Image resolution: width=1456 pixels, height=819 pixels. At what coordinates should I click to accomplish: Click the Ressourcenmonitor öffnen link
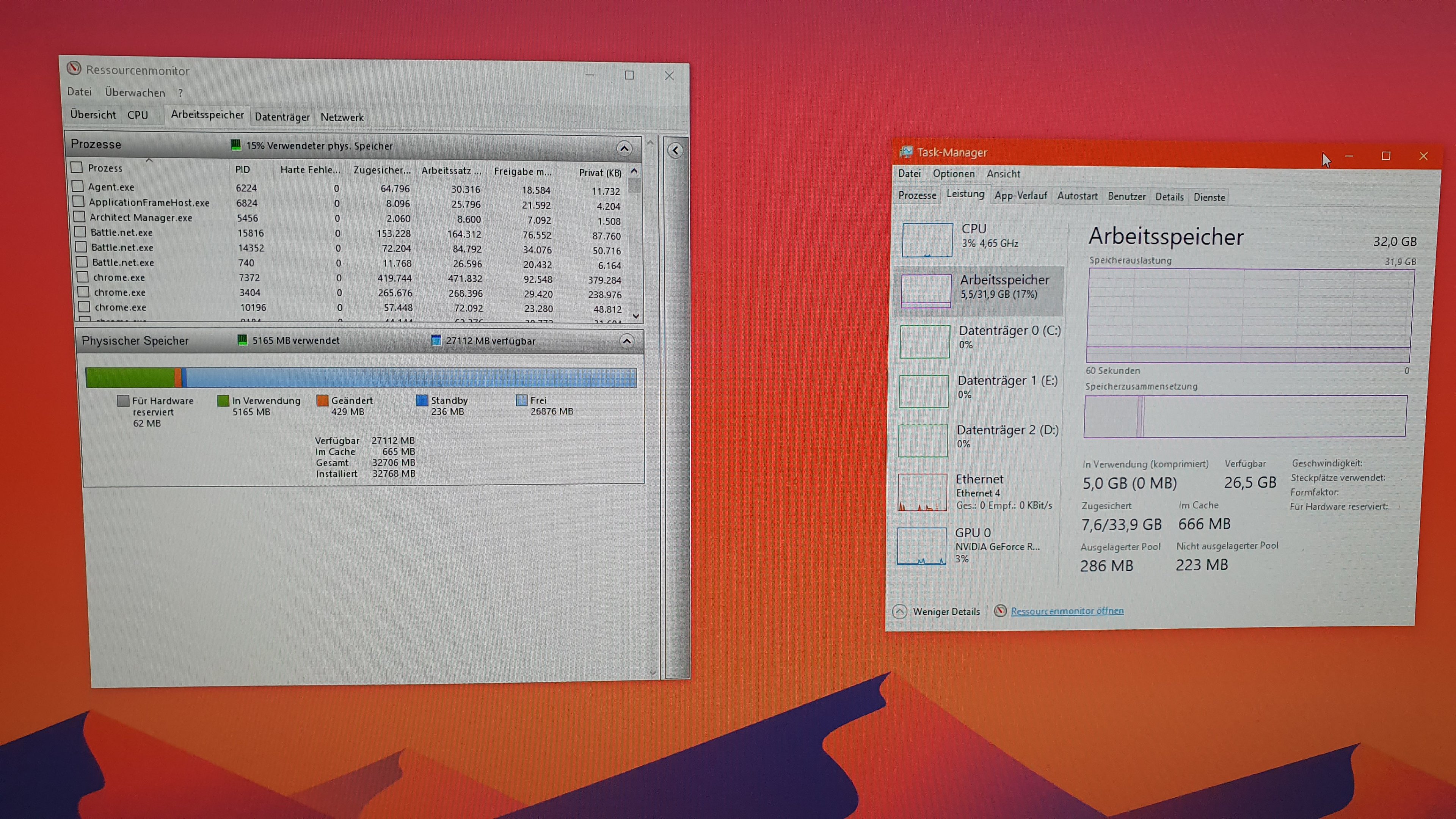(x=1067, y=611)
